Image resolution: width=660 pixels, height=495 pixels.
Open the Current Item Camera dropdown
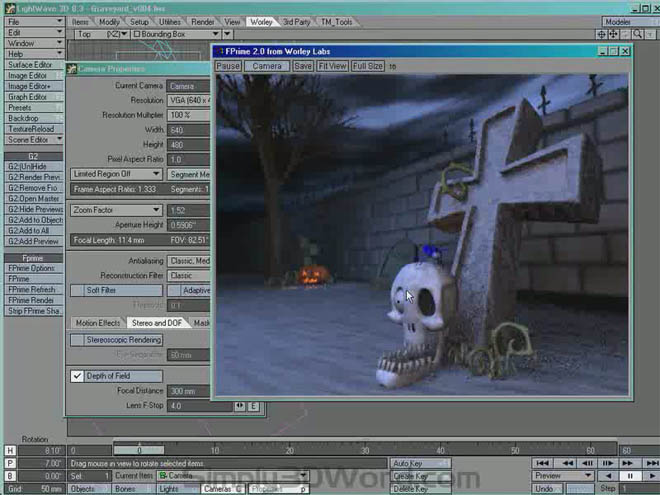[x=232, y=476]
